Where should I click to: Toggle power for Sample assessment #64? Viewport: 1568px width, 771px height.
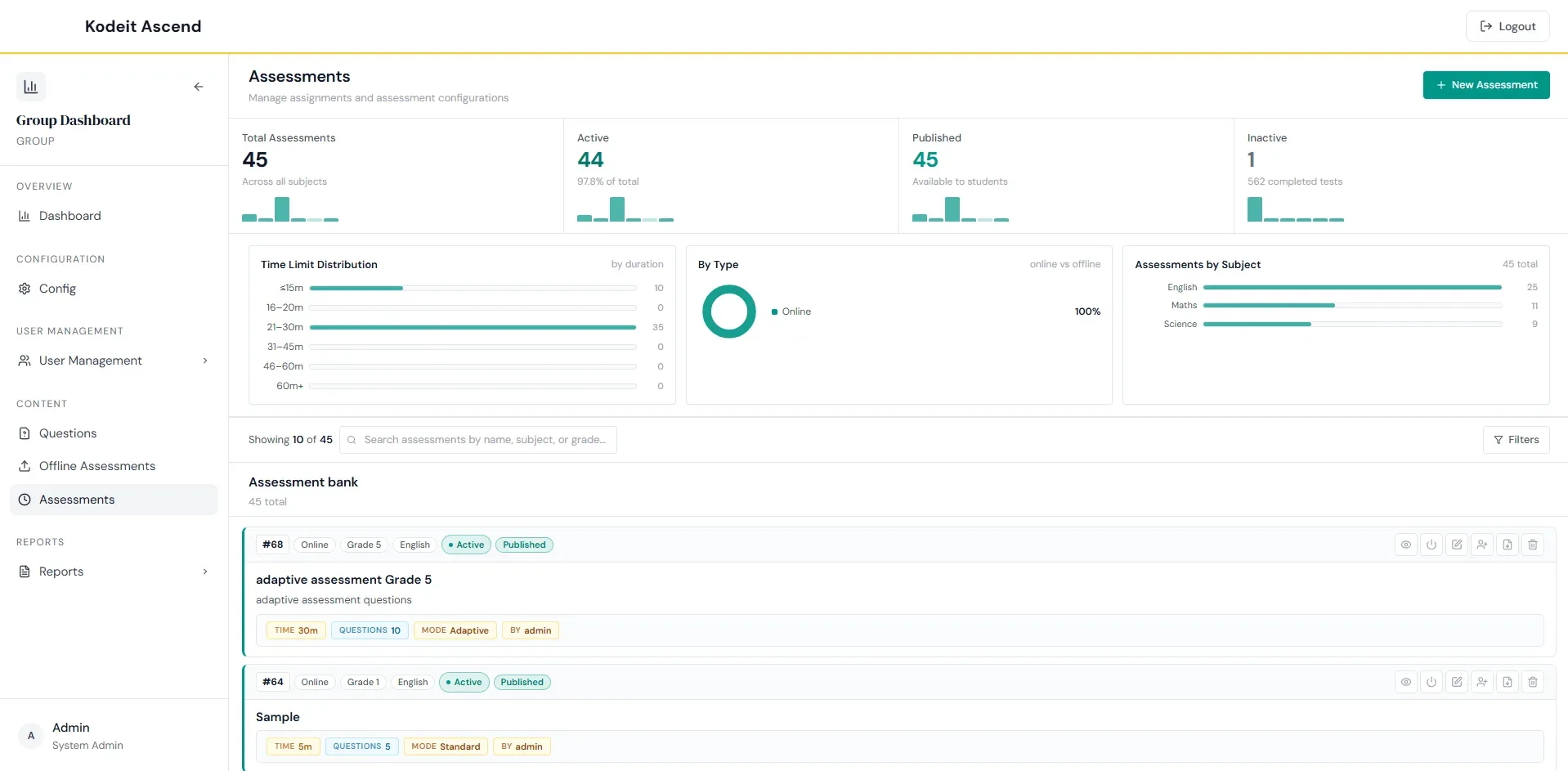coord(1431,682)
